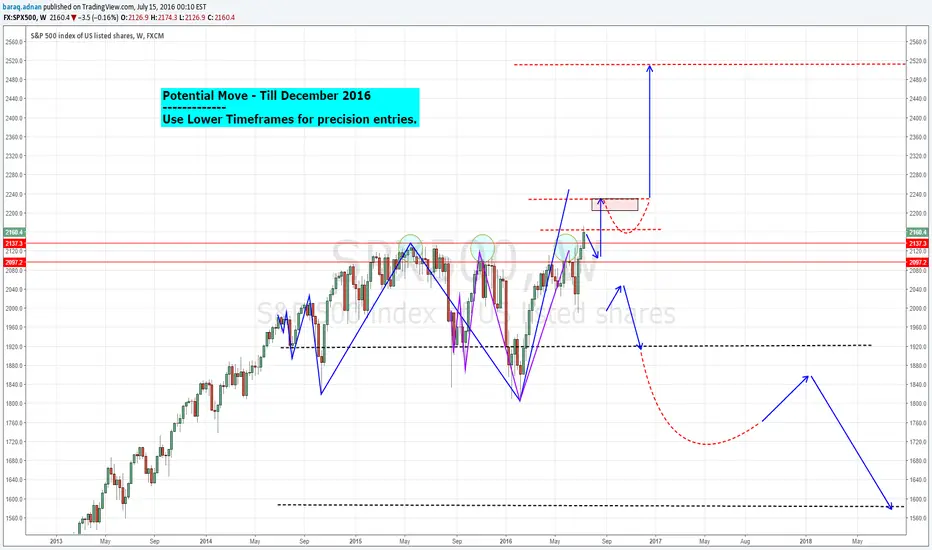Click the 1920.0 label on right price axis
Viewport: 932px width, 550px height.
pyautogui.click(x=918, y=347)
